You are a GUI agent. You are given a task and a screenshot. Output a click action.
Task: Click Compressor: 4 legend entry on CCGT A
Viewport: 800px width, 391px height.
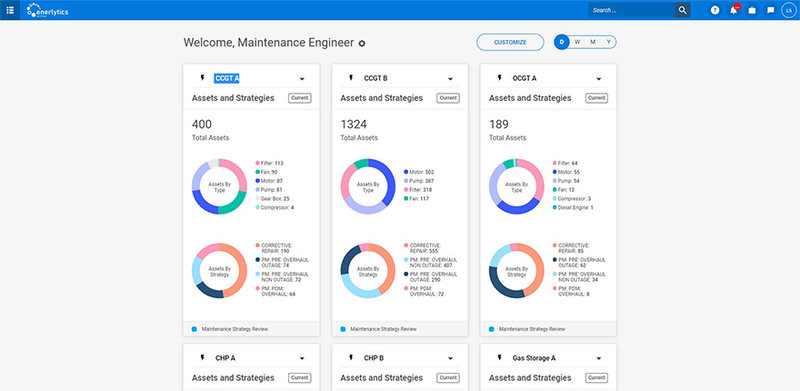tap(274, 208)
